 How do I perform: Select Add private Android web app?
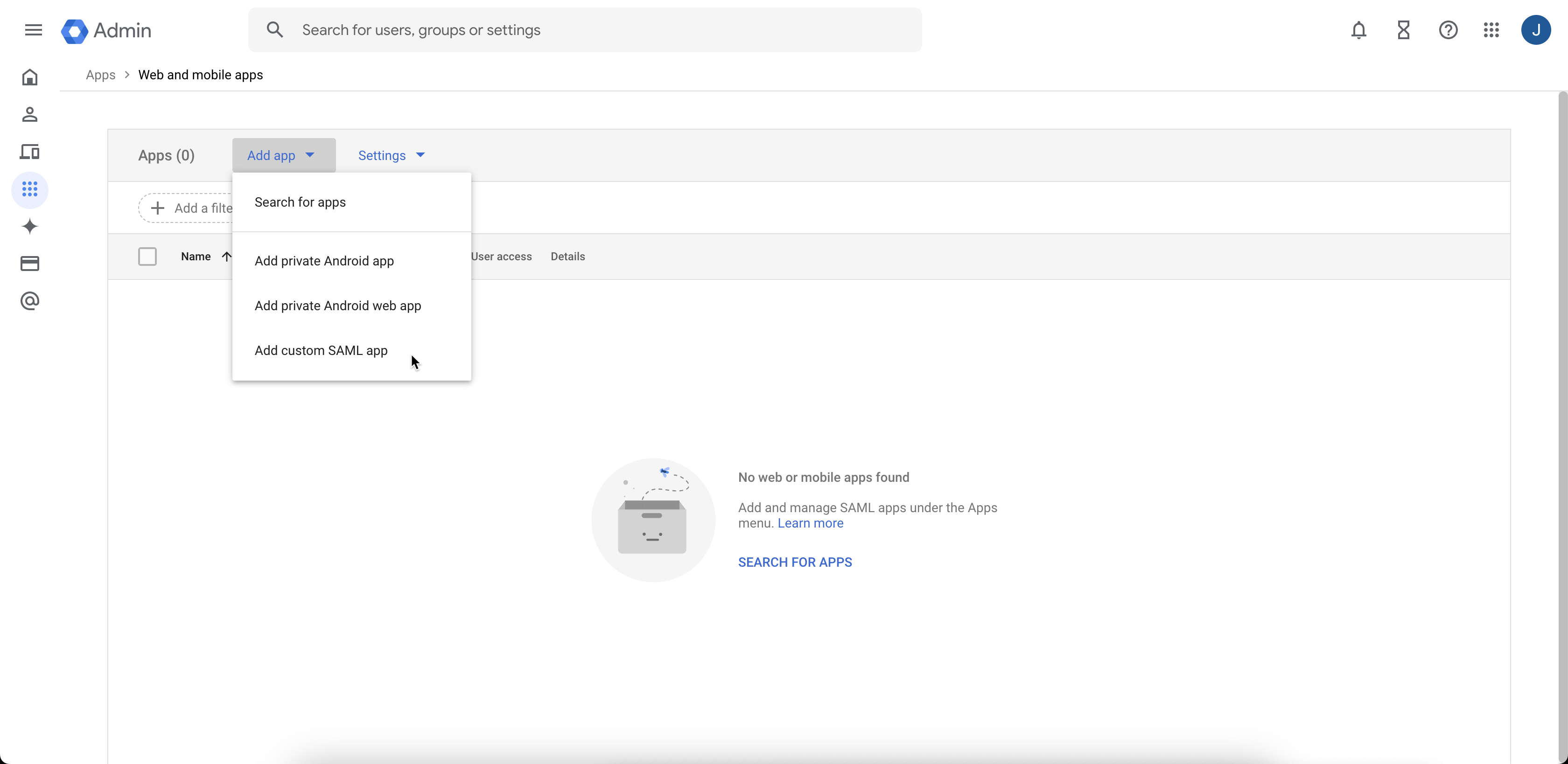tap(338, 306)
